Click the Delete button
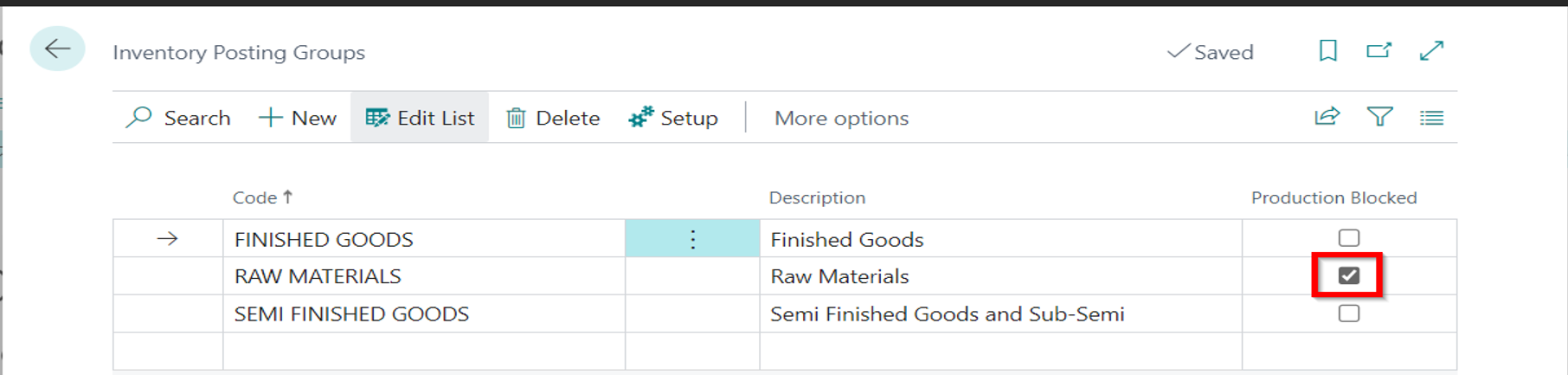This screenshot has width=1568, height=375. 553,118
